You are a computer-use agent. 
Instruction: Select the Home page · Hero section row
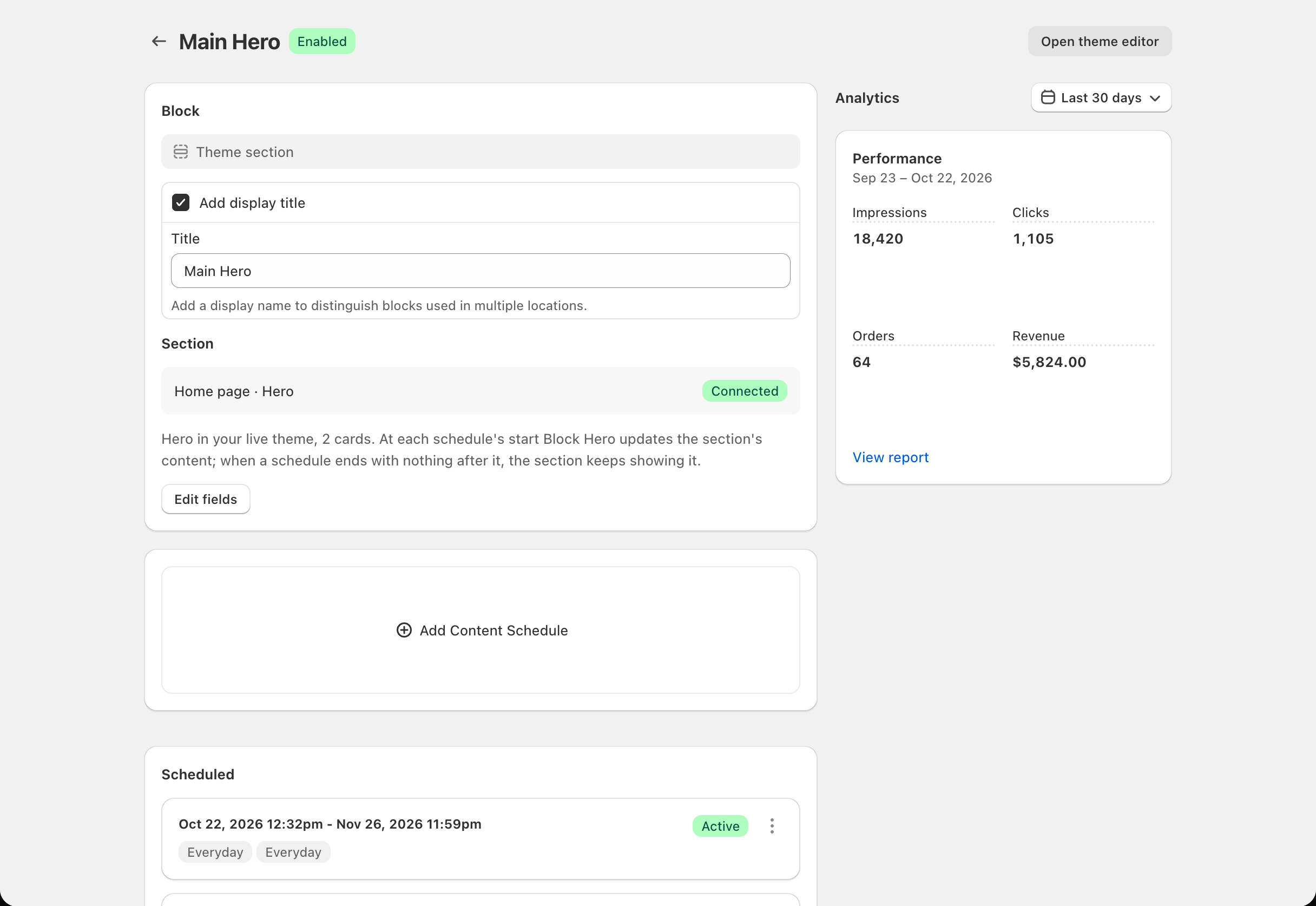tap(480, 391)
